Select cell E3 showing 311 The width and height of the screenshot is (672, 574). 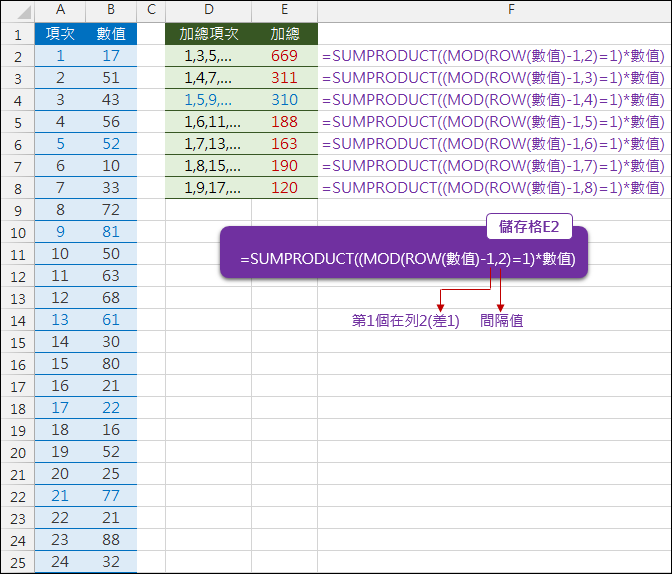[x=285, y=78]
